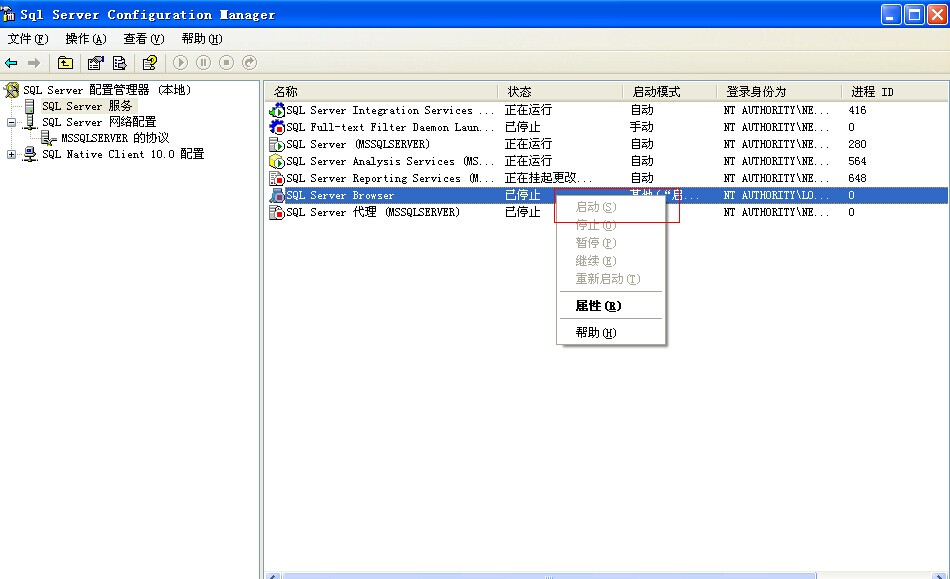Click the SQL Server 服务 tree icon

(x=29, y=107)
